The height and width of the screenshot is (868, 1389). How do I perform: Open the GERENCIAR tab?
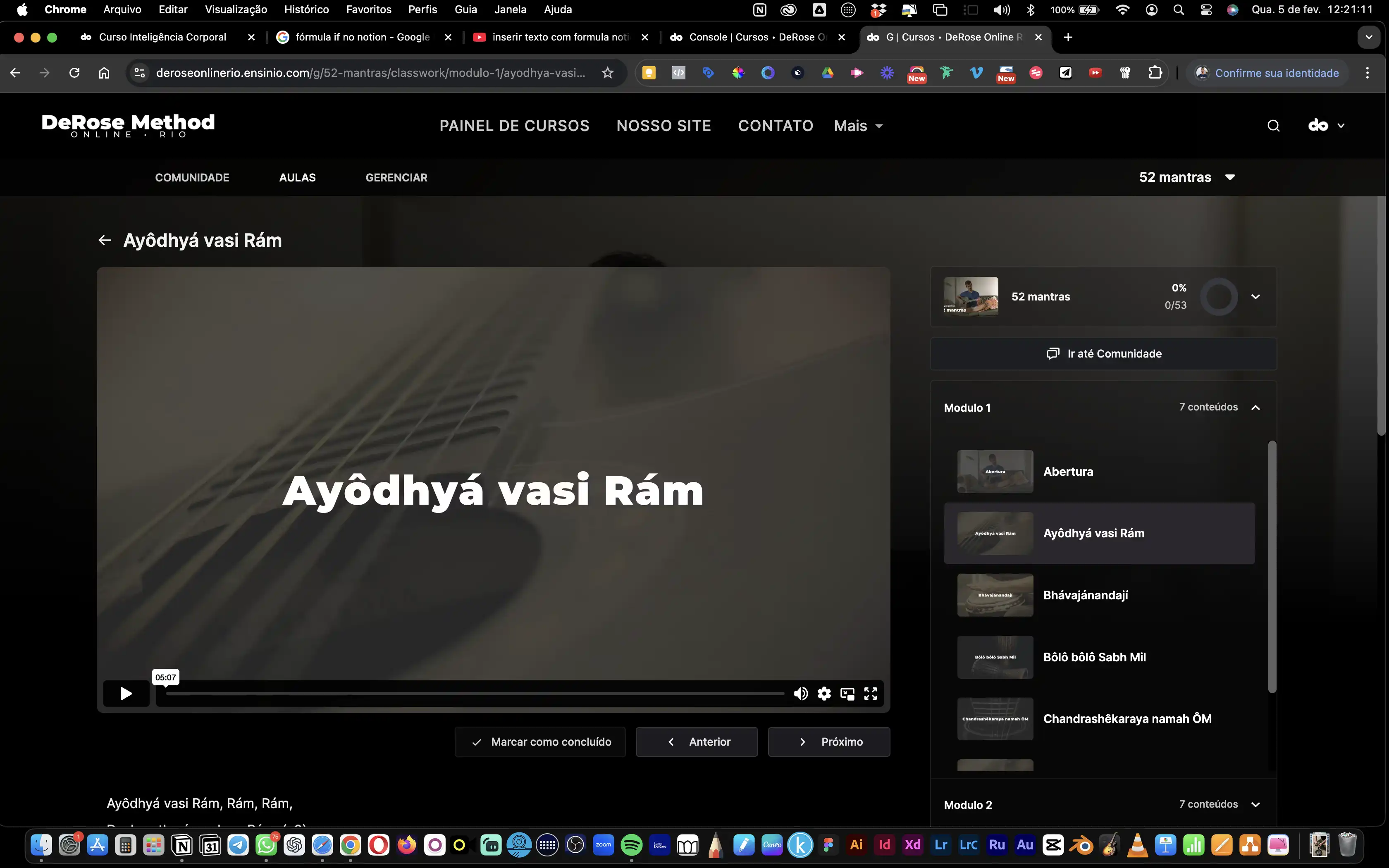click(x=396, y=177)
